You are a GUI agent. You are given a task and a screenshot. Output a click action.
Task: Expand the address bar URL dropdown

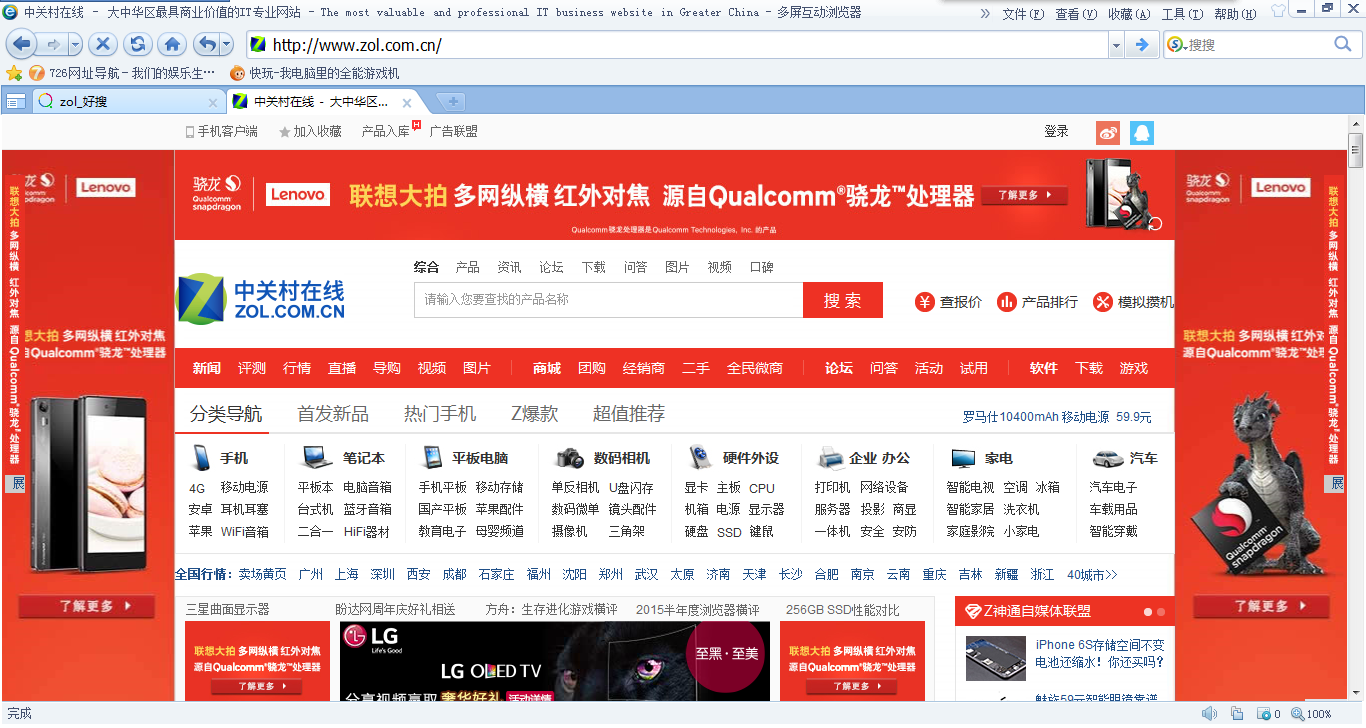[x=1116, y=45]
